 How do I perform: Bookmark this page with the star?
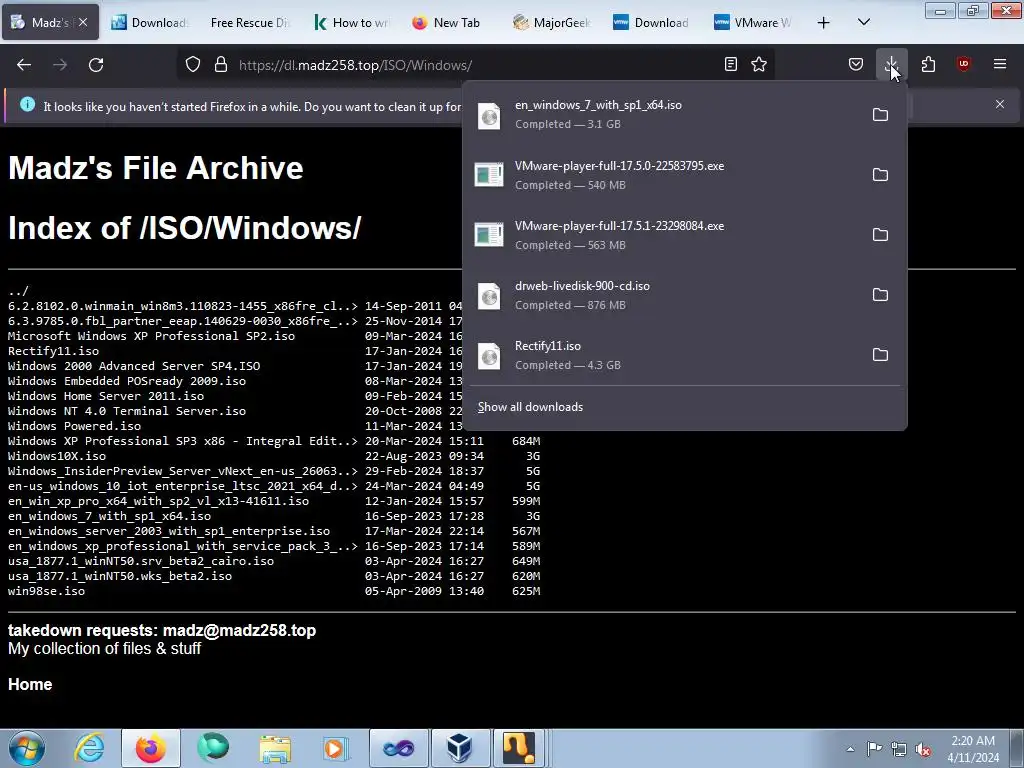tap(759, 64)
